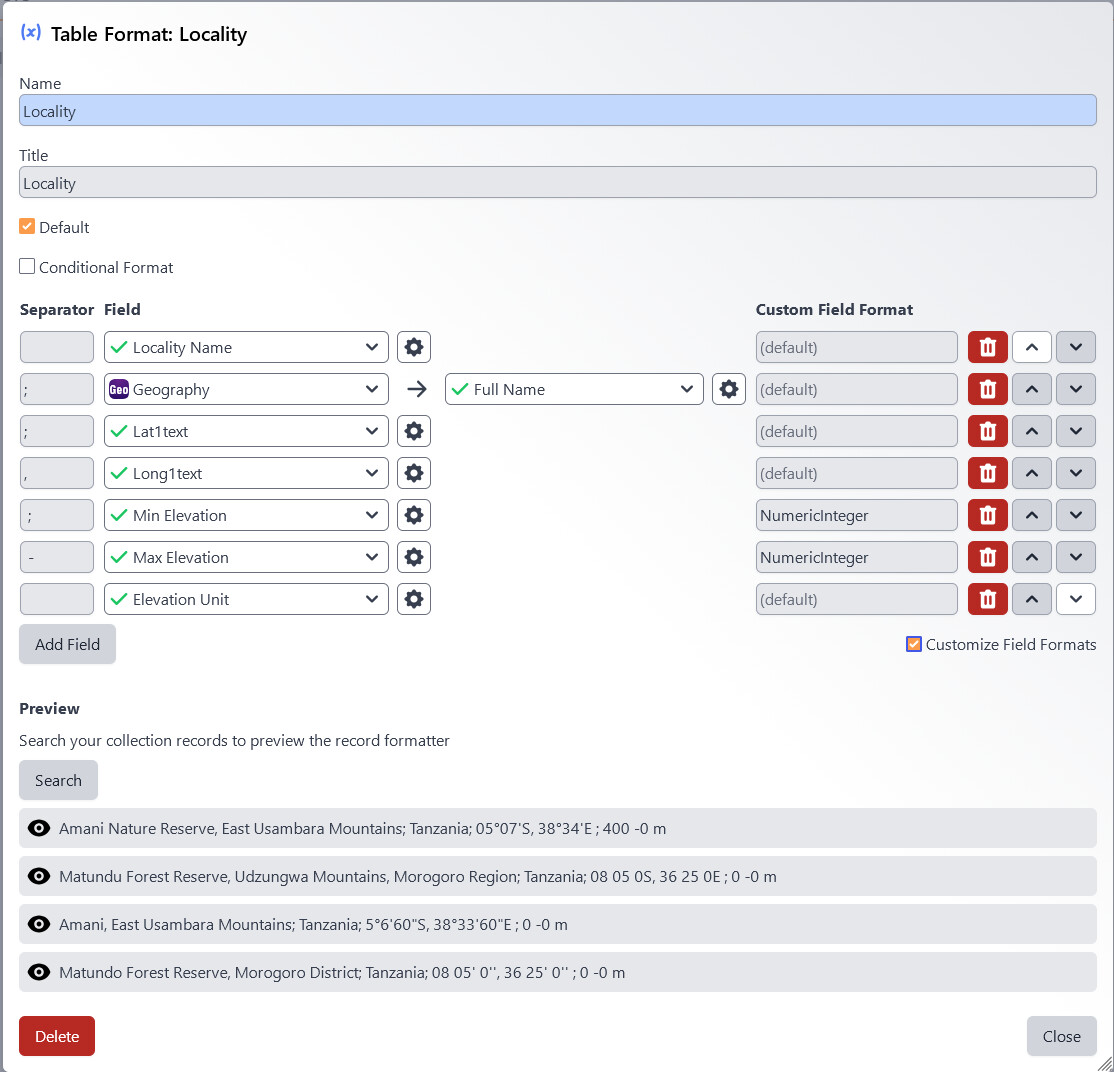1114x1072 pixels.
Task: Edit Min Elevation custom format NumericInteger
Action: [x=856, y=515]
